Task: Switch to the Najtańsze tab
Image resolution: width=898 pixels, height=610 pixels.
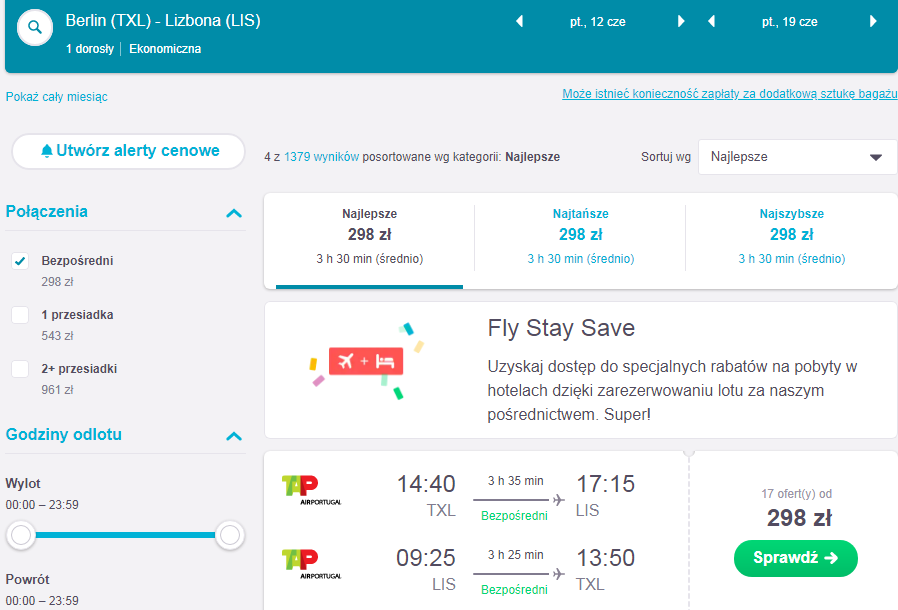Action: tap(580, 236)
